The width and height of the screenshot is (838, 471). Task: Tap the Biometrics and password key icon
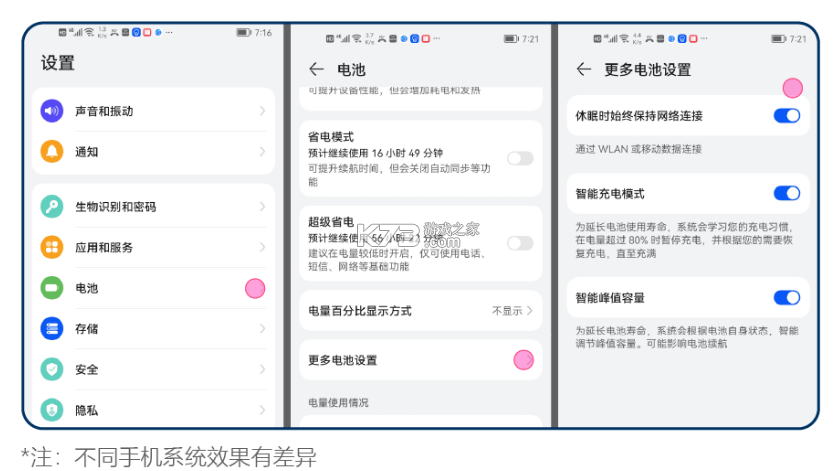point(52,206)
